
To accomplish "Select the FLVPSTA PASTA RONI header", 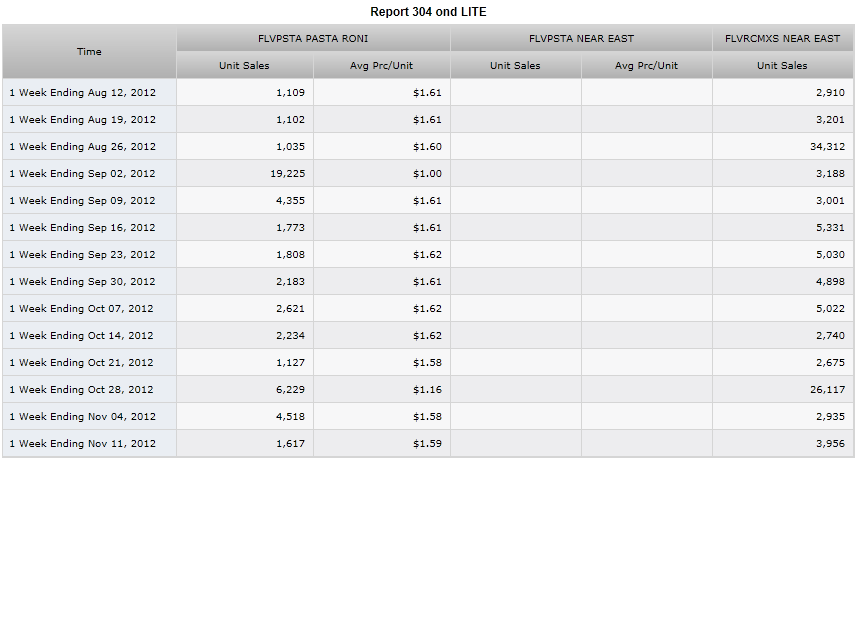I will 313,38.
